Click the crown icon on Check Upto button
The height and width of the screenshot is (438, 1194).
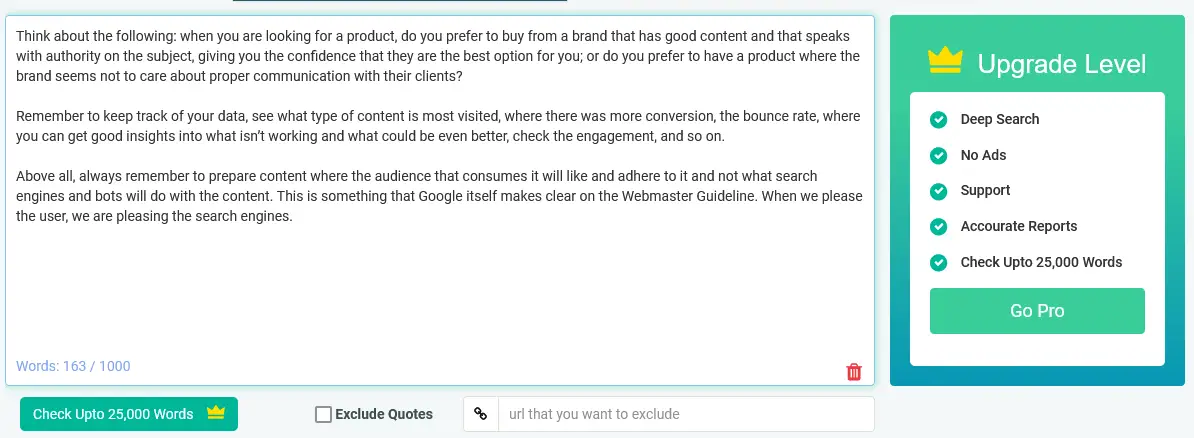216,413
